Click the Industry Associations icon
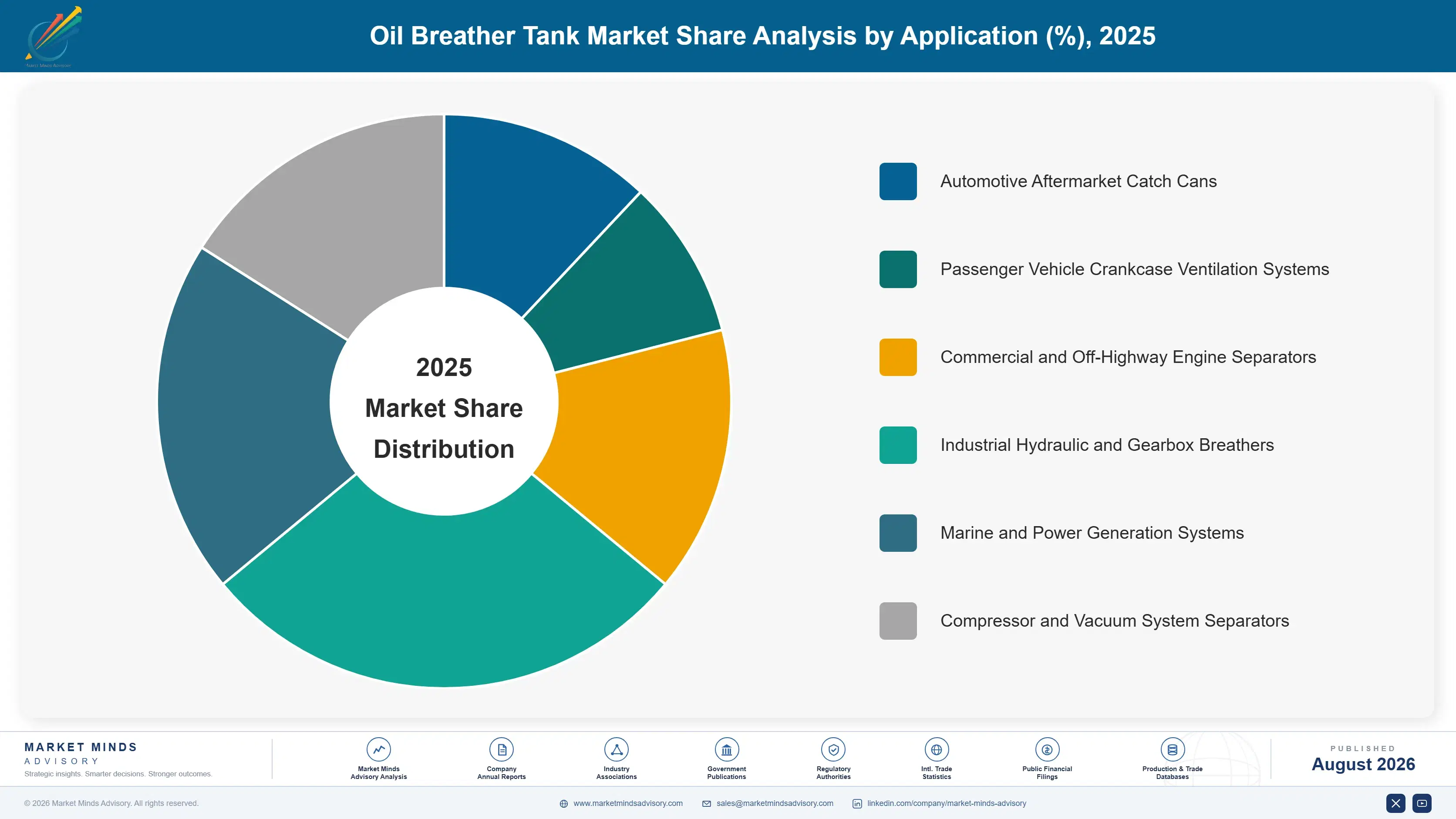 click(x=616, y=749)
